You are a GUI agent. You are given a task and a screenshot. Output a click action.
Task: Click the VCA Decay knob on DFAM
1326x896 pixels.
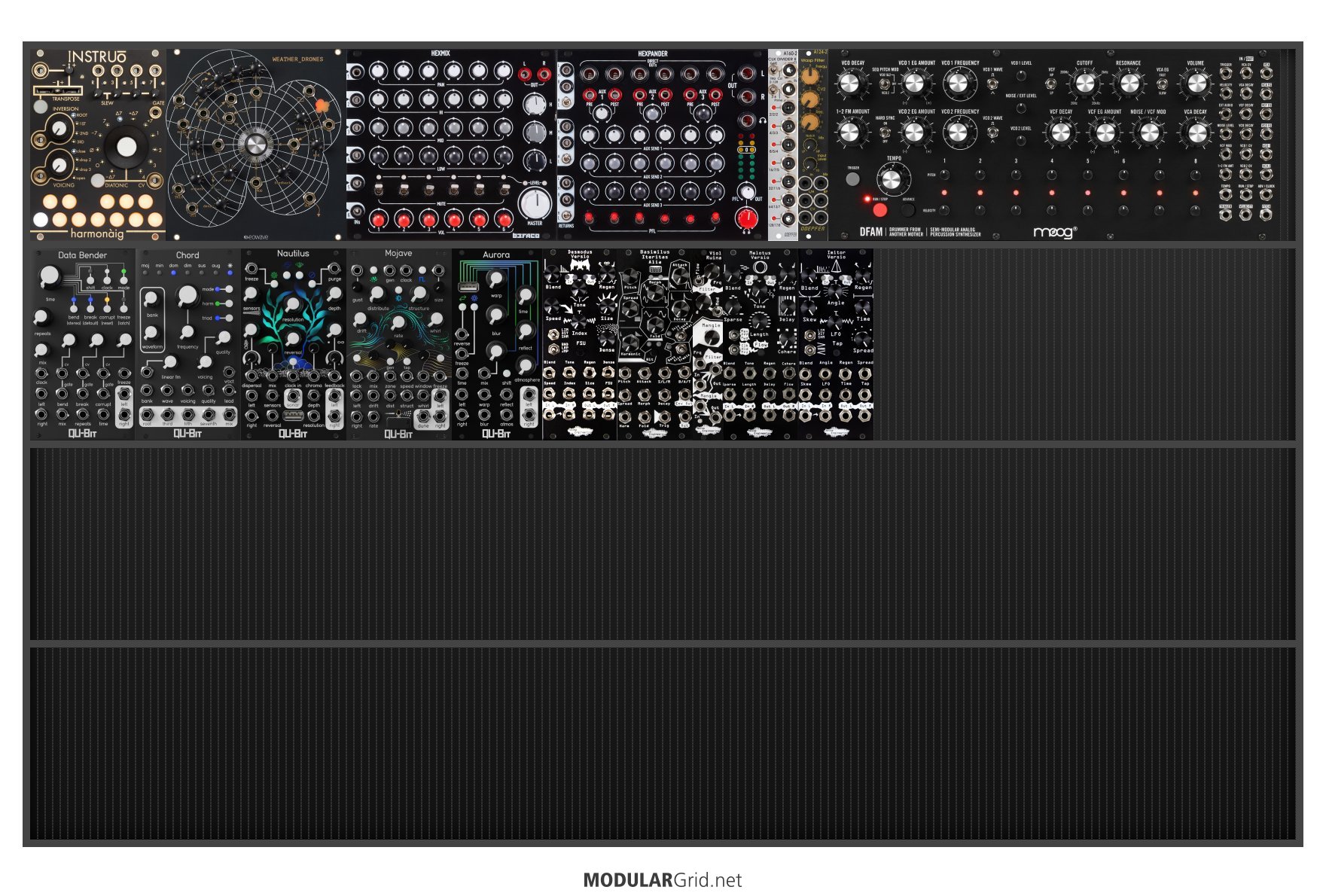pos(1196,133)
